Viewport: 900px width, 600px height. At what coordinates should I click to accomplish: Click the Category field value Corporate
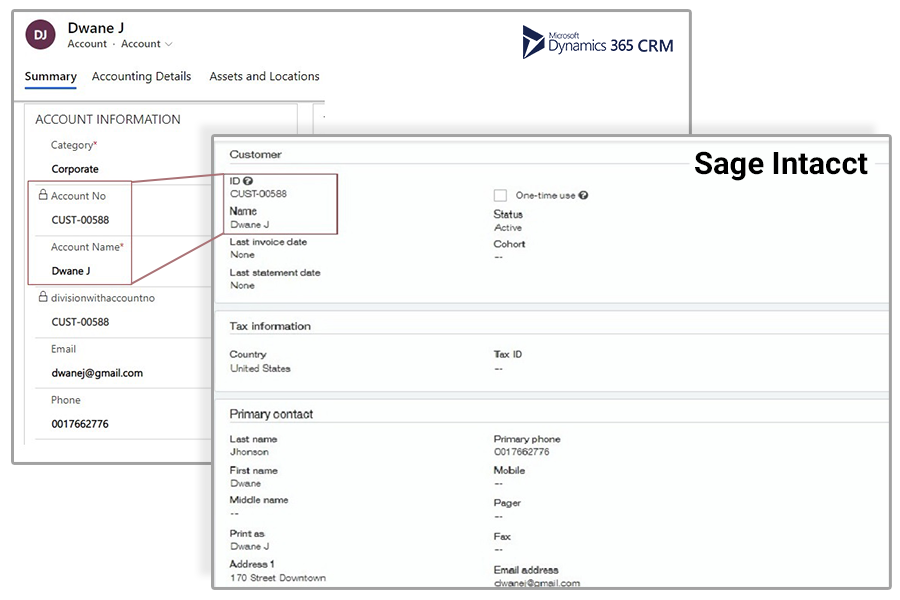75,169
